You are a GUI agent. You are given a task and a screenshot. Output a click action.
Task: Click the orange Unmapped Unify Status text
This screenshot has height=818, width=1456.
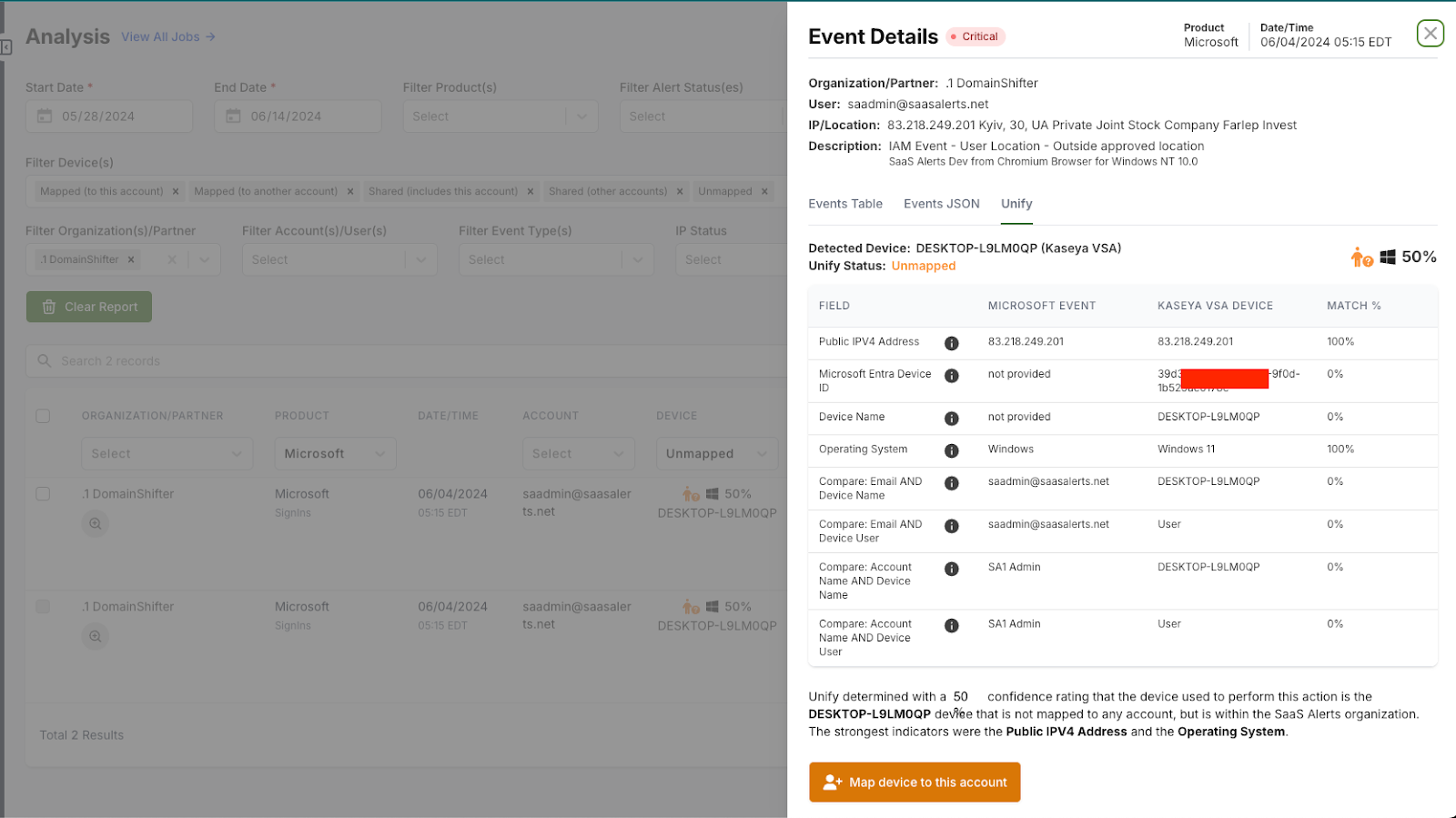(924, 266)
